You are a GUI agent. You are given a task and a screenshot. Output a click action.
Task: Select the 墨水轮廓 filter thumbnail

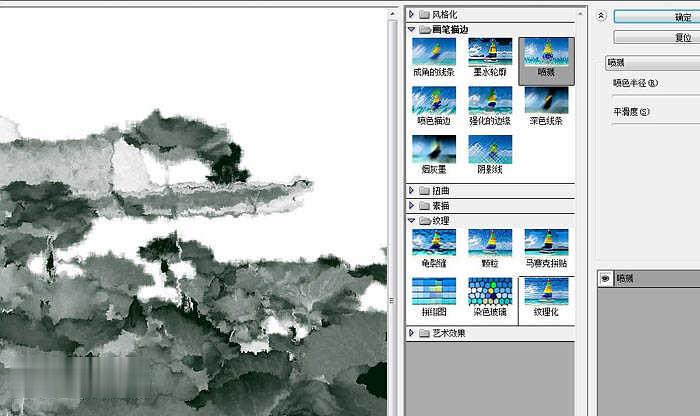point(490,52)
